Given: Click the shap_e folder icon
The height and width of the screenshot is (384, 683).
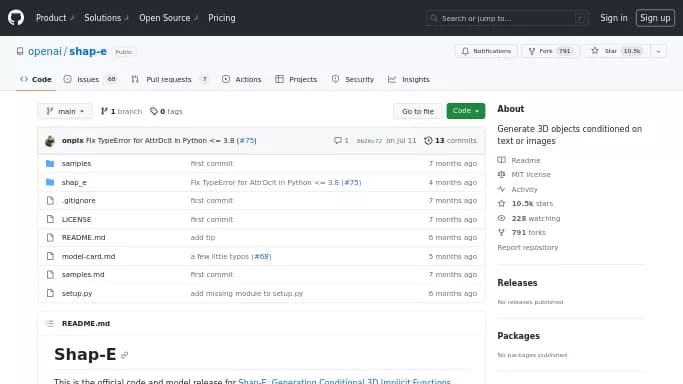Looking at the screenshot, I should (x=50, y=182).
